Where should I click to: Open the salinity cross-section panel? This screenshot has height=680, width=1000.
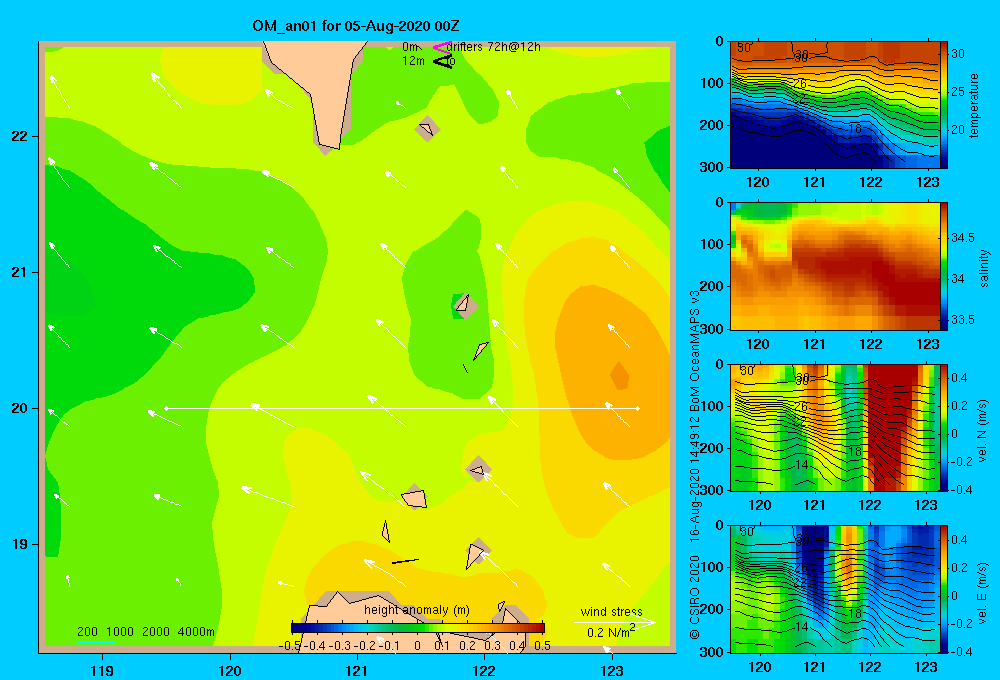[x=835, y=266]
